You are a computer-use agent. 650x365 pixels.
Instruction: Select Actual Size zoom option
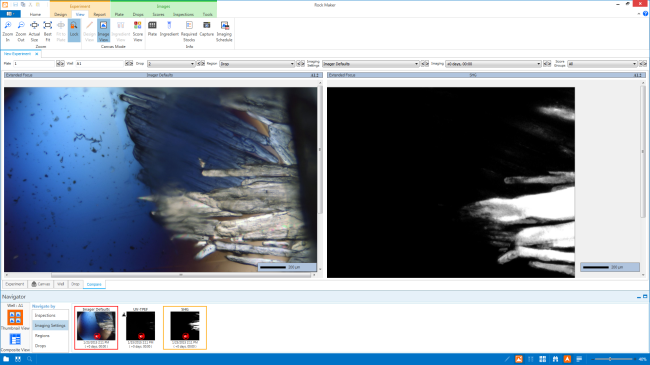click(x=34, y=31)
